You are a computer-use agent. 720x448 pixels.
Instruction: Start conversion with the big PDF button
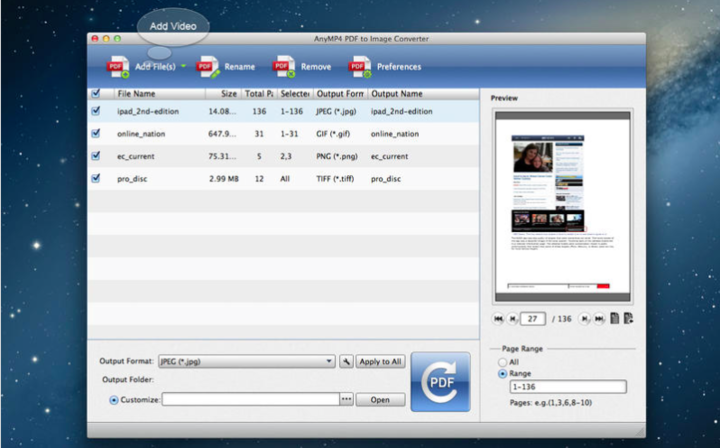pyautogui.click(x=440, y=381)
